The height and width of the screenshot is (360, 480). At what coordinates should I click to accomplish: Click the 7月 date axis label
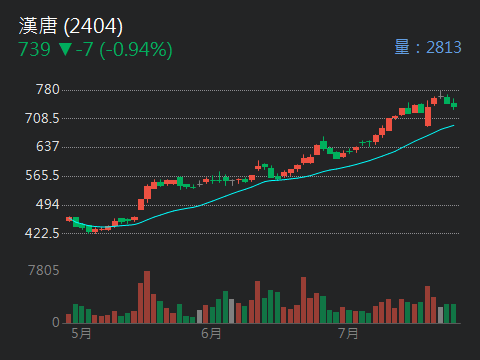[x=348, y=333]
